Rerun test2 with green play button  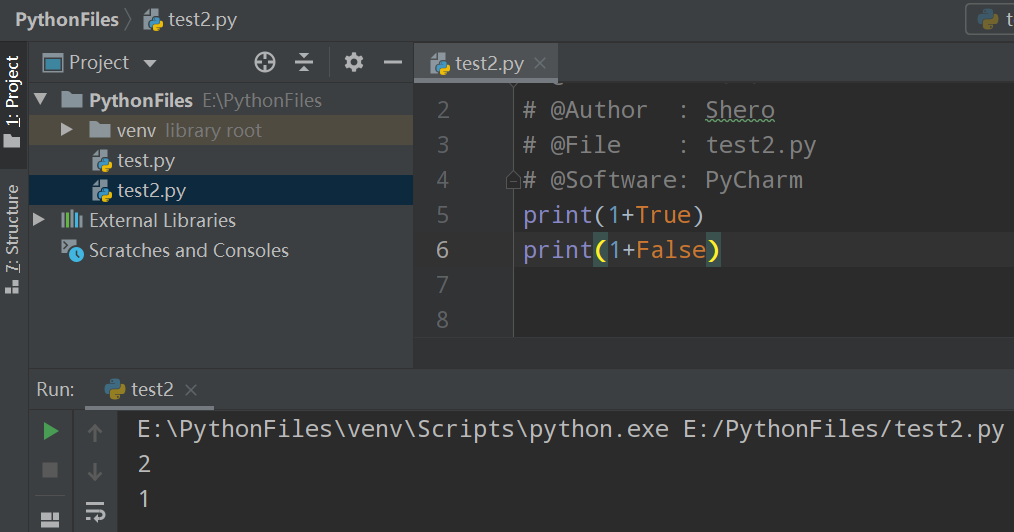50,431
